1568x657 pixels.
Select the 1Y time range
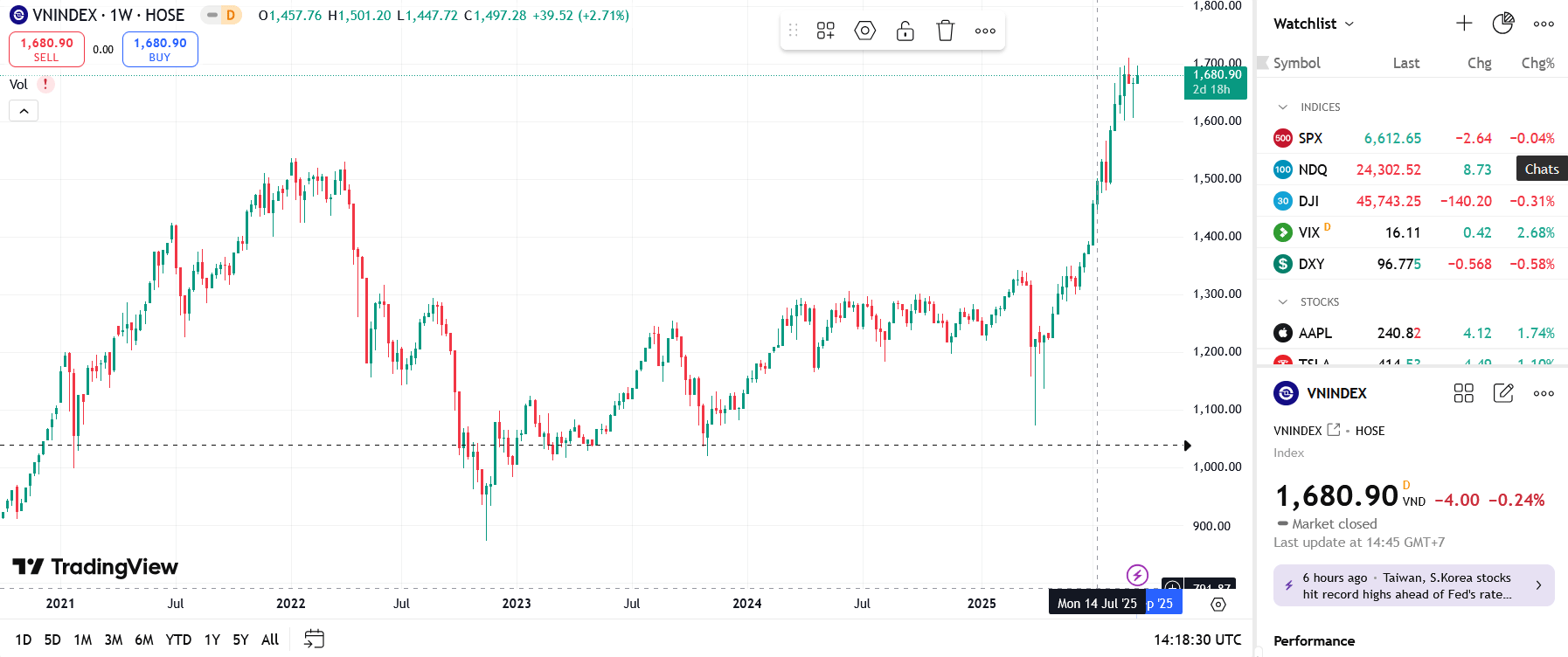[212, 640]
